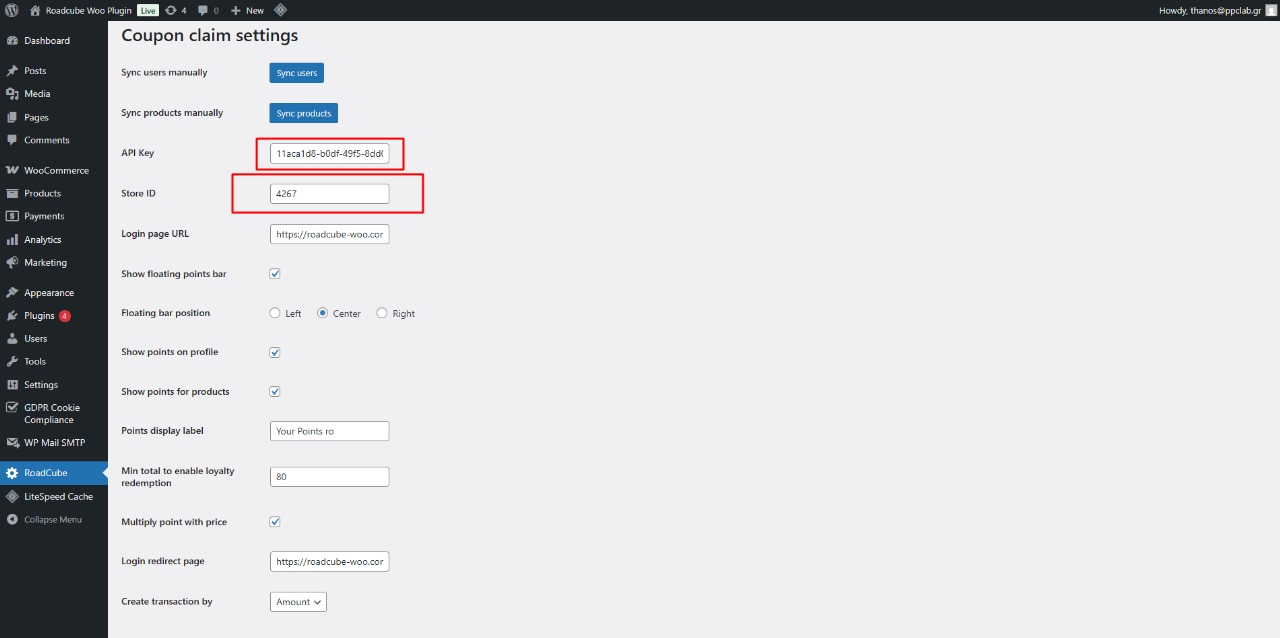Toggle Show floating points bar checkbox
1280x638 pixels.
click(275, 274)
